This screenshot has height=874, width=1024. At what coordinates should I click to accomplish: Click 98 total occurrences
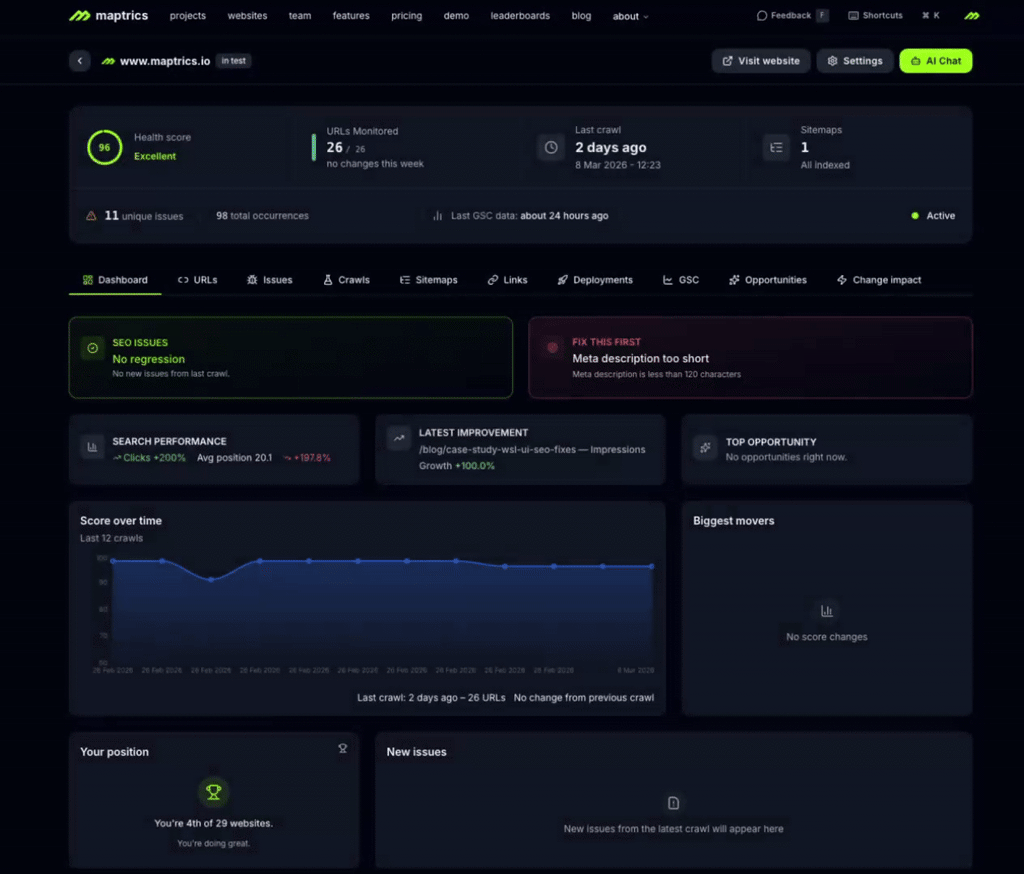pyautogui.click(x=263, y=216)
